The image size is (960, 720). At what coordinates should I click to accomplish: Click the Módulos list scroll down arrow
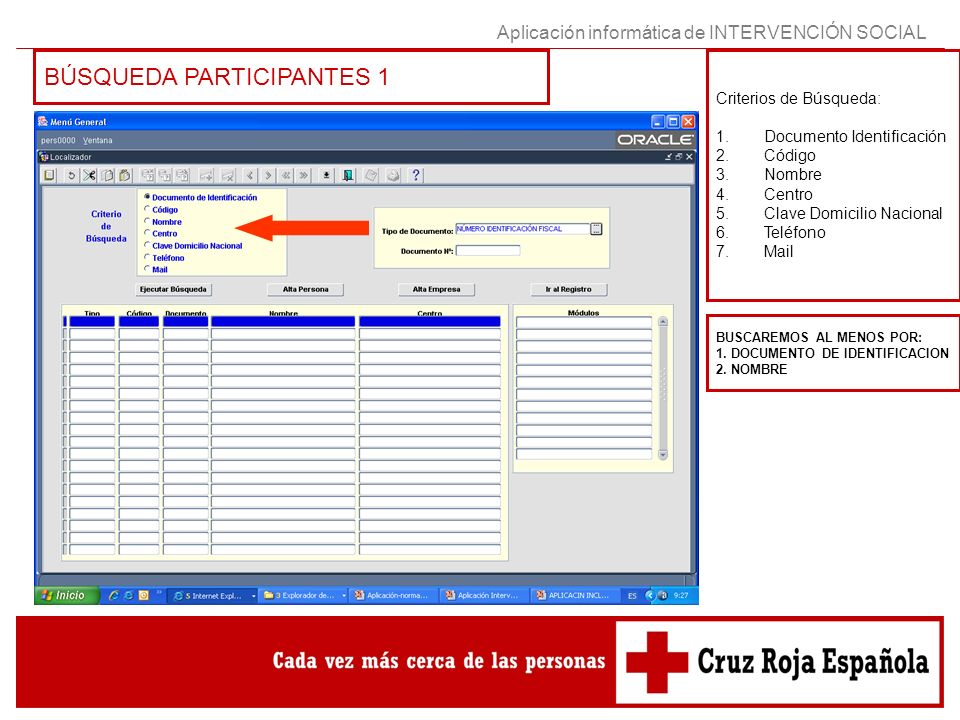click(x=662, y=455)
